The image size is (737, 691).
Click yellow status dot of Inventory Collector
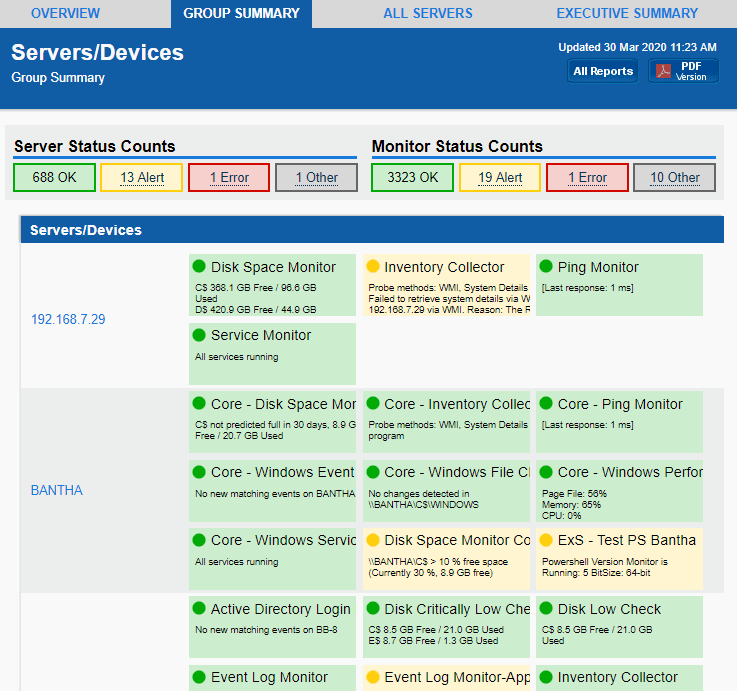click(373, 267)
